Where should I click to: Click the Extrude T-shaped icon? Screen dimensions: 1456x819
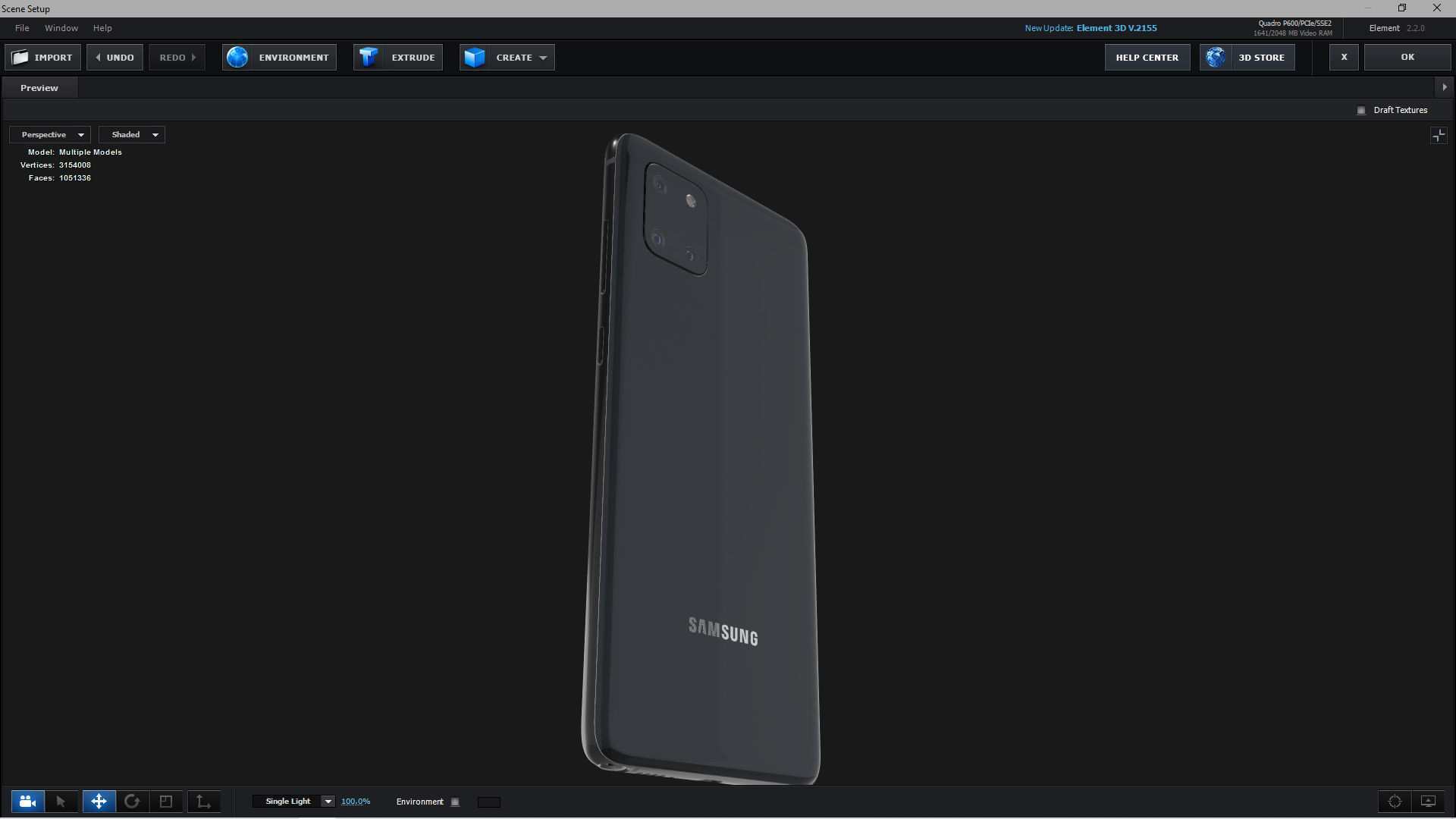click(369, 58)
